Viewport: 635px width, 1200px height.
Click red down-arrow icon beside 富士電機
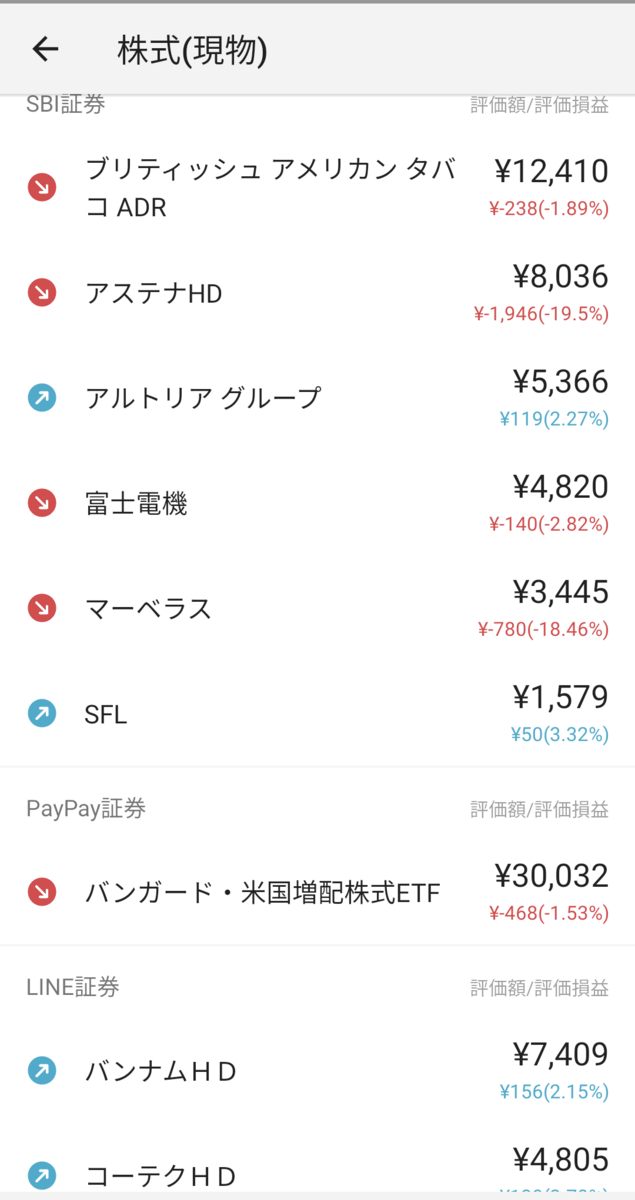pos(42,503)
